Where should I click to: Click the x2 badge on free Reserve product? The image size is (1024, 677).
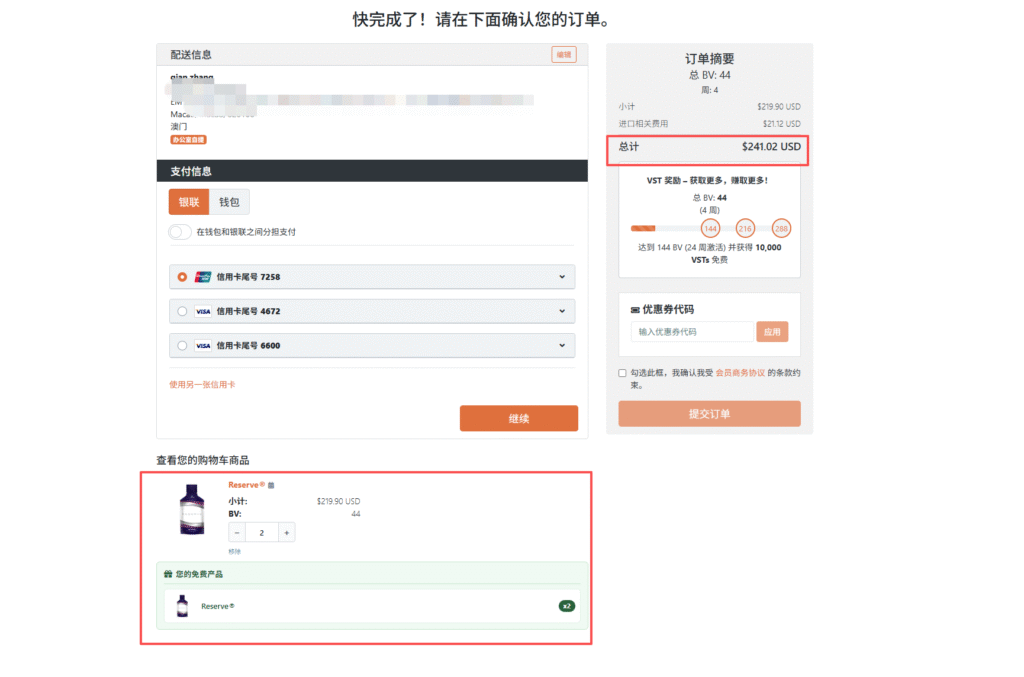click(x=566, y=605)
